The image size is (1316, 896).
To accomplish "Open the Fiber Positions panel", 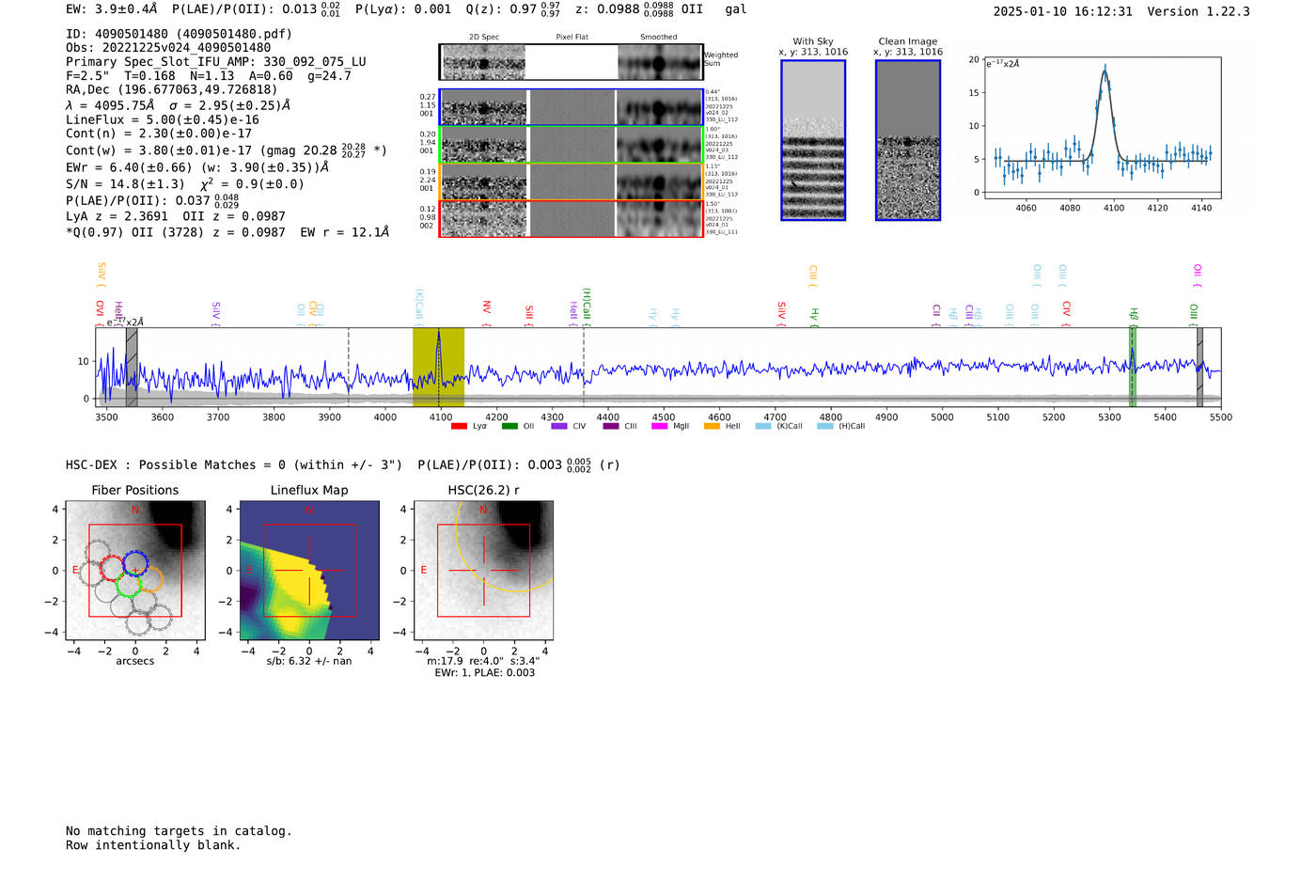I will point(135,571).
